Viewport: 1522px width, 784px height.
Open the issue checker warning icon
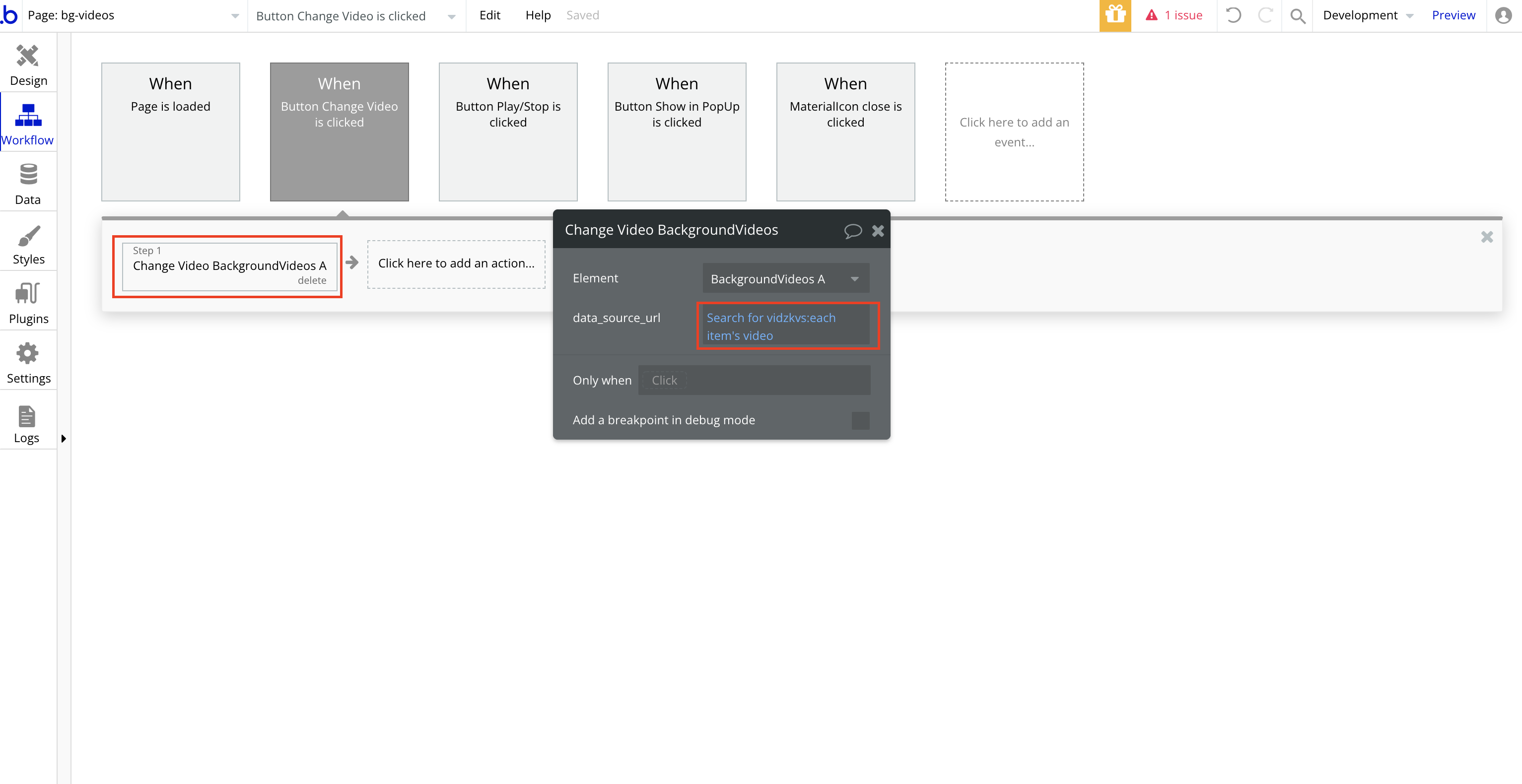(x=1152, y=15)
